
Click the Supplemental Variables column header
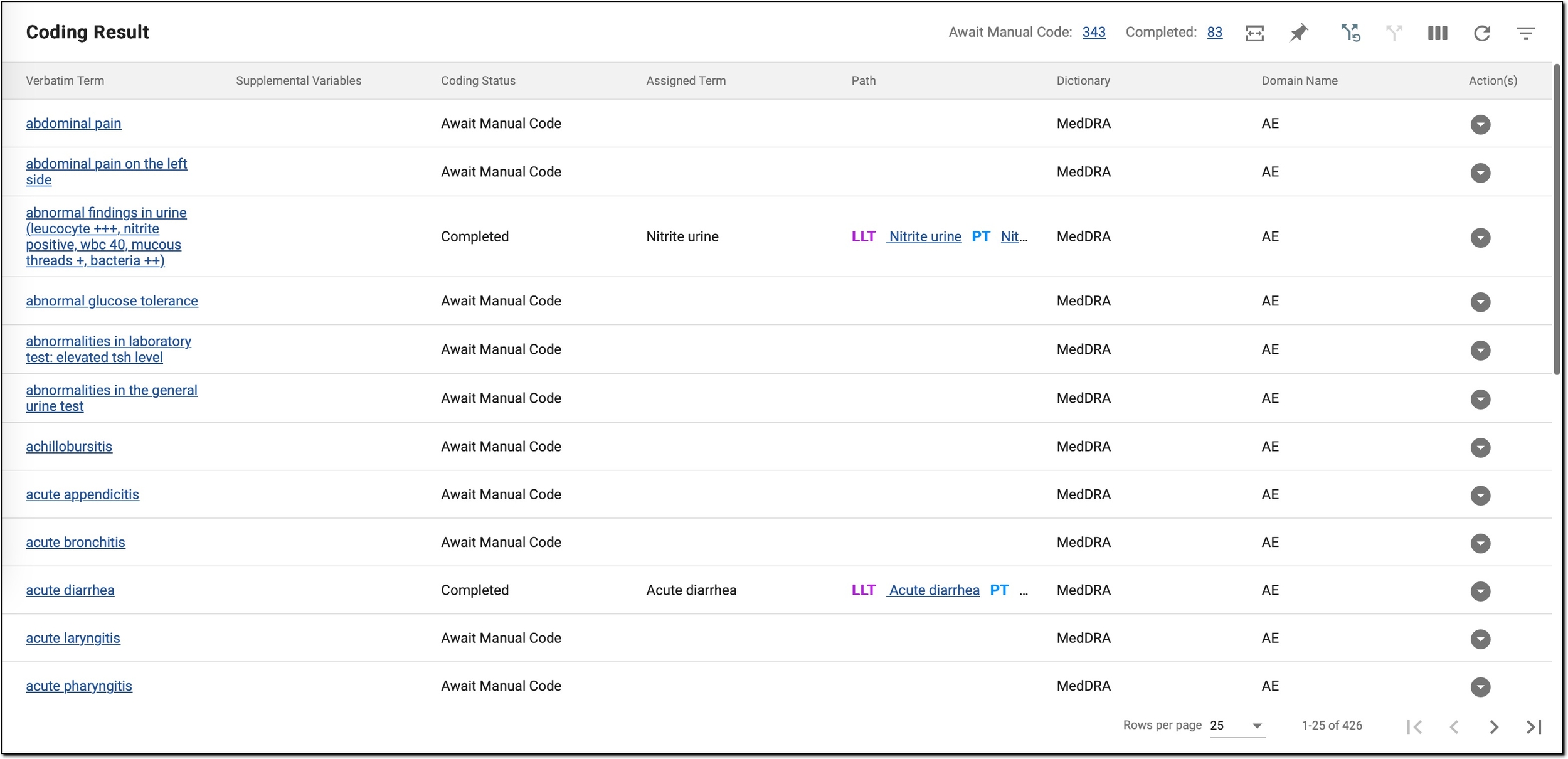tap(299, 81)
